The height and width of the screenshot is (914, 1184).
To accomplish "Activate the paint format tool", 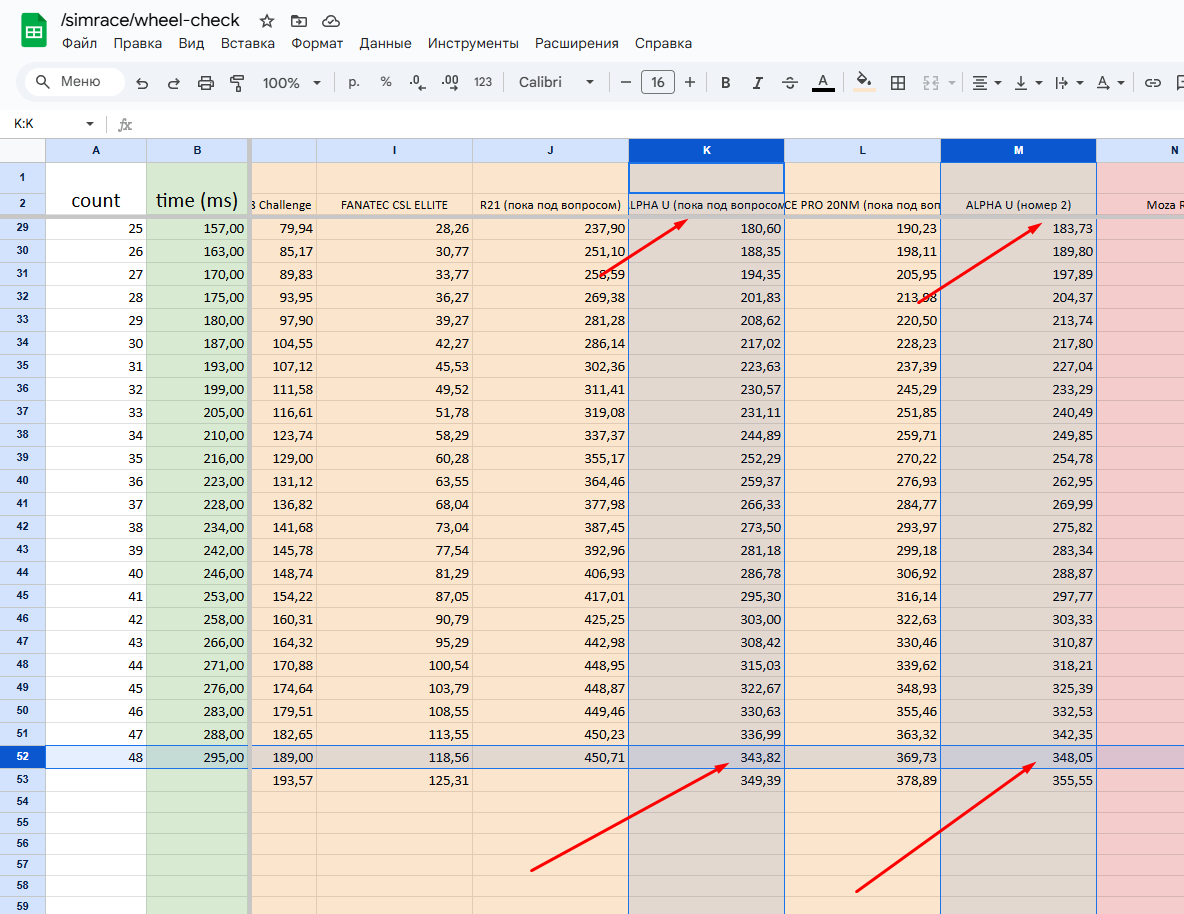I will 237,82.
